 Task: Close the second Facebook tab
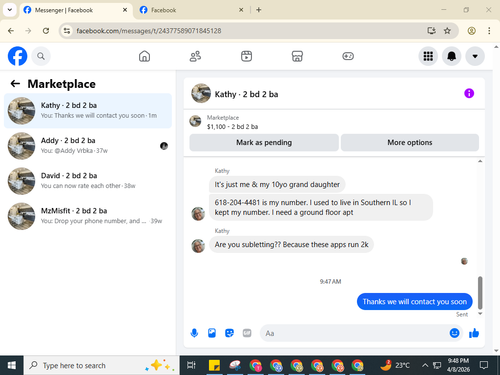click(241, 10)
